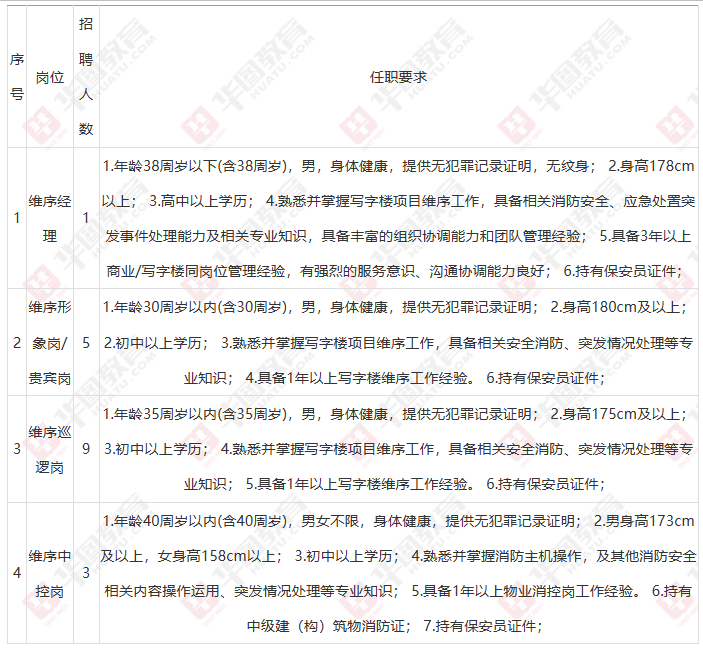Image resolution: width=703 pixels, height=648 pixels.
Task: Select the 维序经理 position cell
Action: (50, 218)
